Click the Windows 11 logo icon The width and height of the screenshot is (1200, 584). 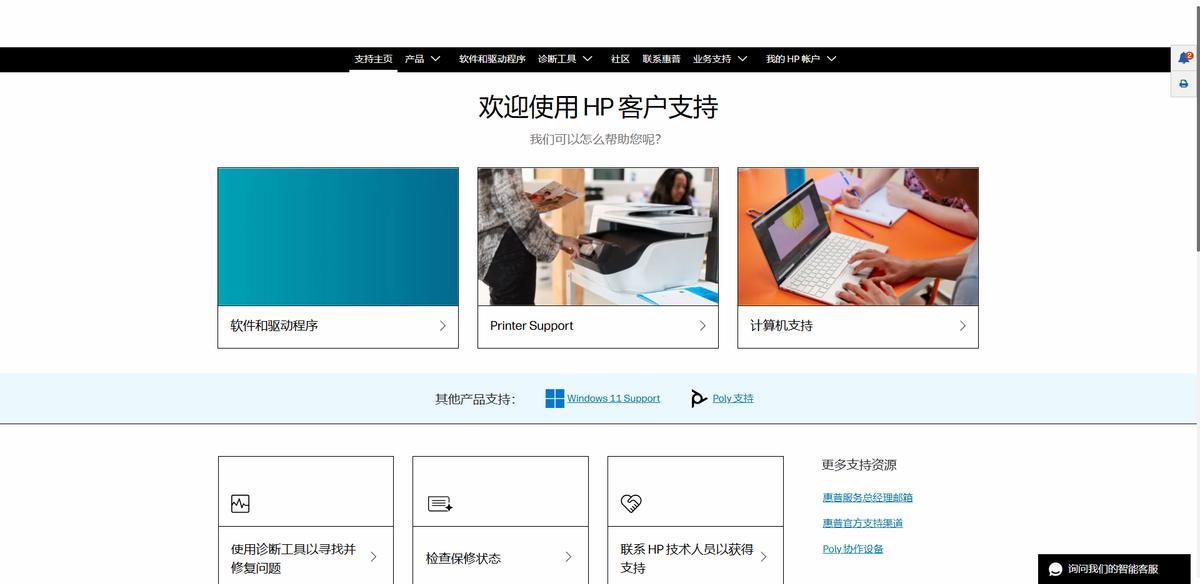pyautogui.click(x=554, y=398)
